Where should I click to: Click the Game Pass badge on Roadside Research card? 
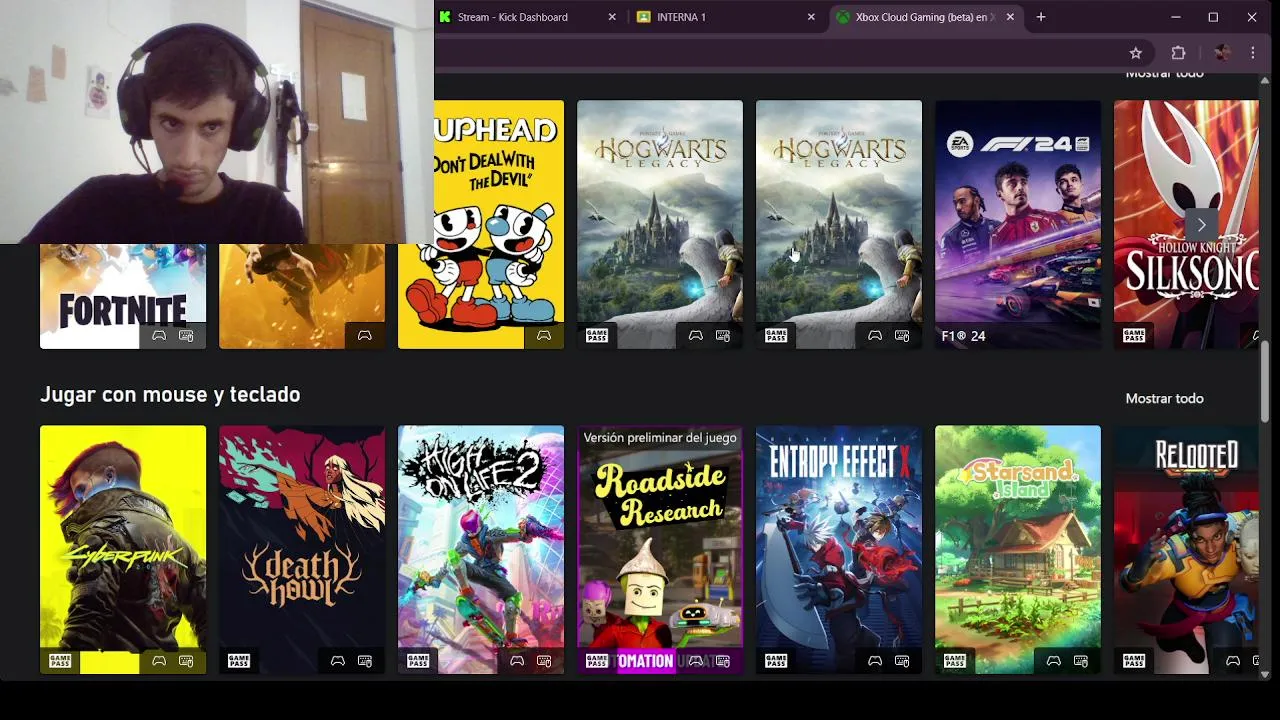[x=597, y=661]
